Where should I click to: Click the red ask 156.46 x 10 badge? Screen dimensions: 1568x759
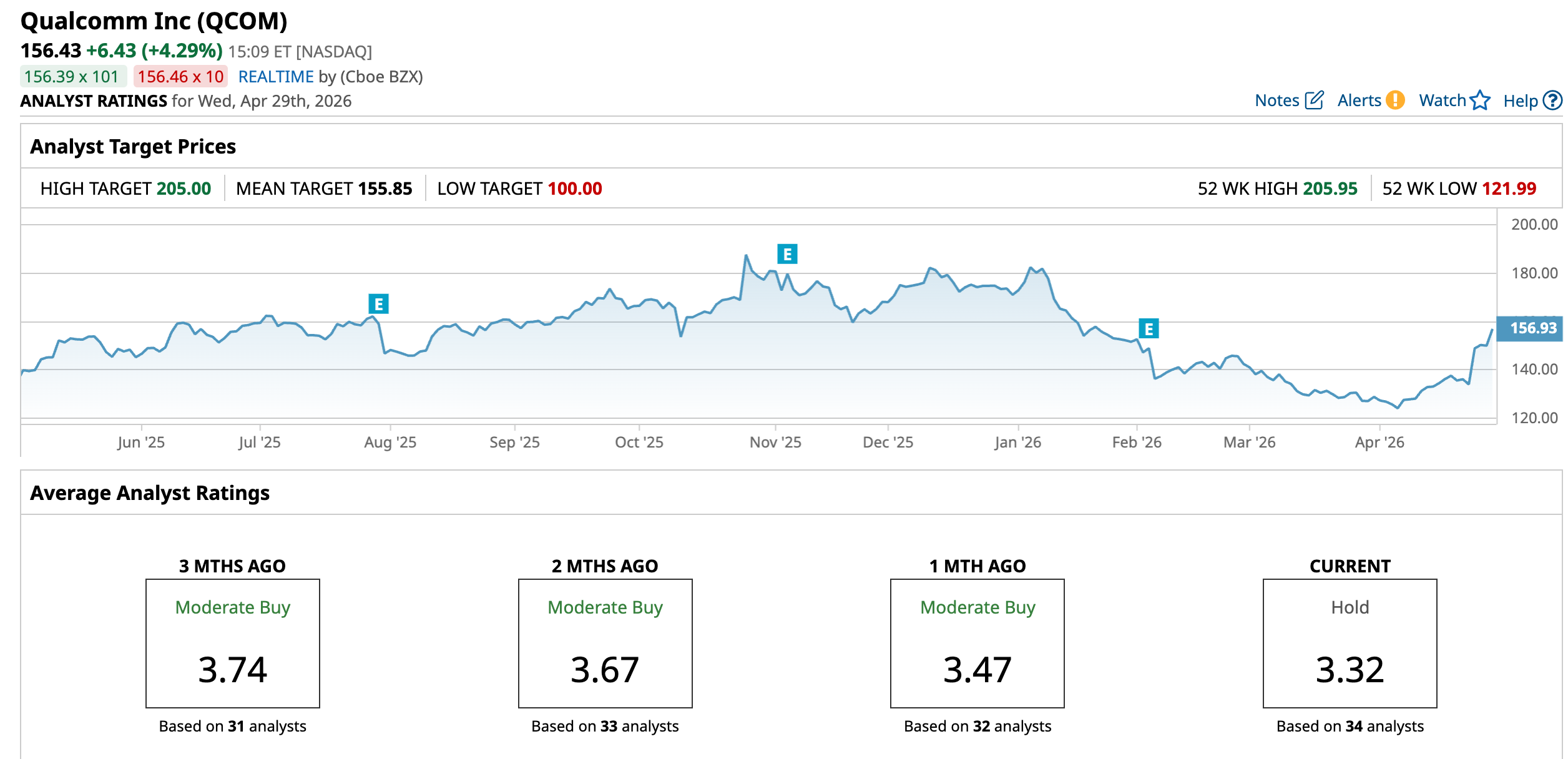tap(180, 77)
